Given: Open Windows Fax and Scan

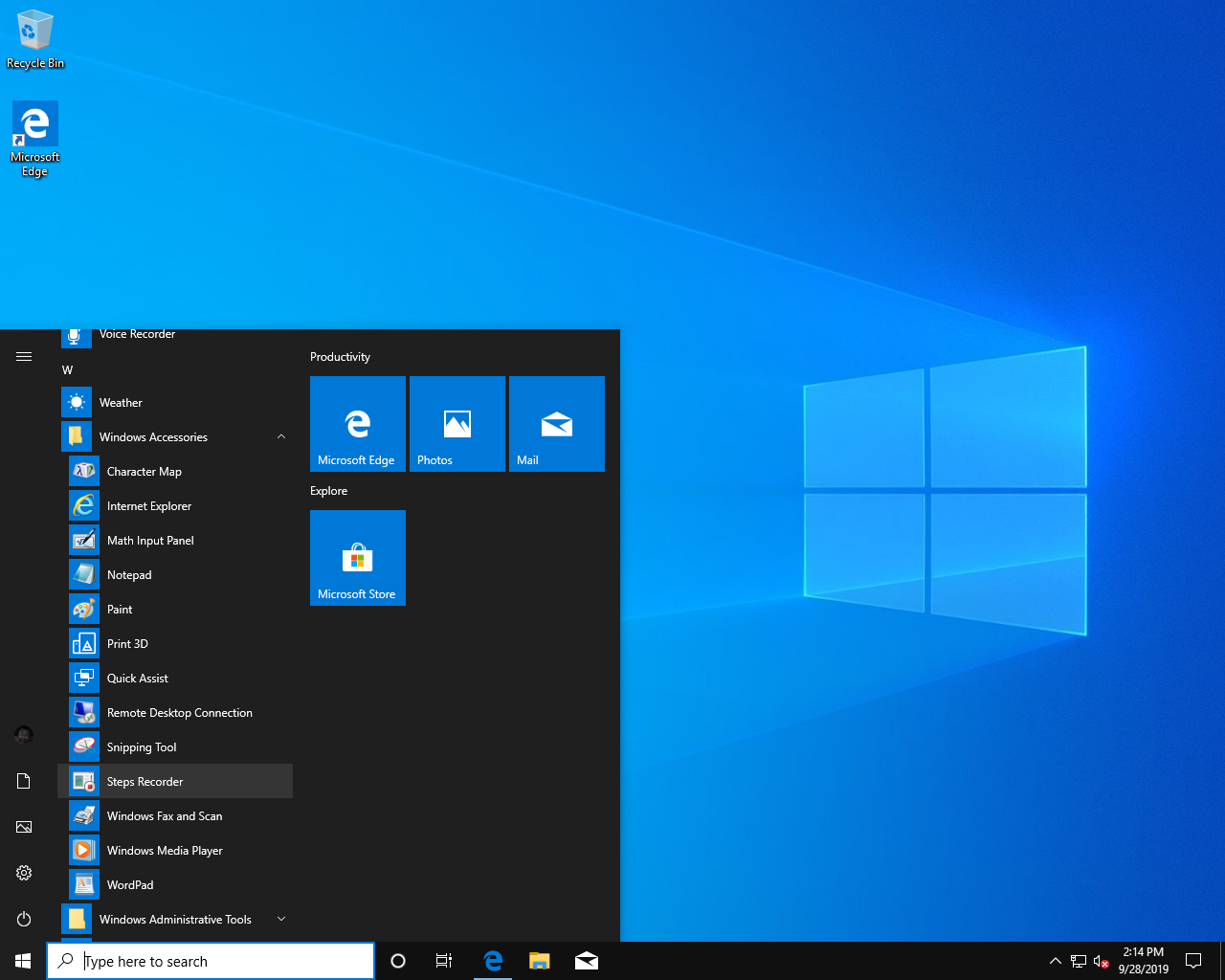Looking at the screenshot, I should 175,816.
